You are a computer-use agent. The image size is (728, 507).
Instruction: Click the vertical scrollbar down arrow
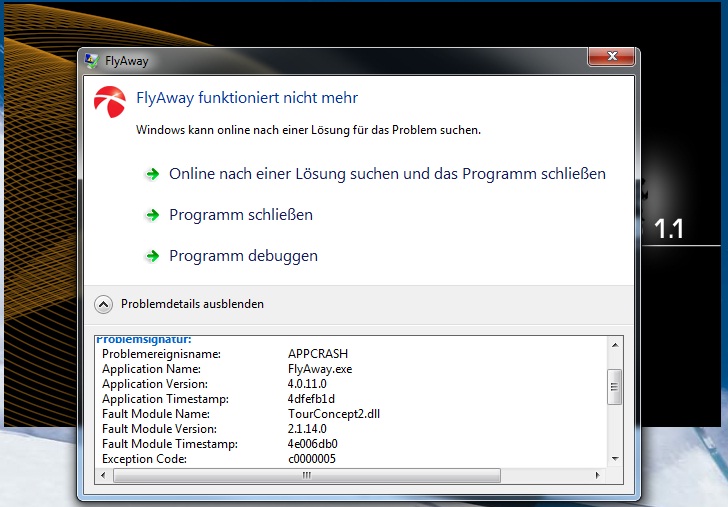click(615, 459)
